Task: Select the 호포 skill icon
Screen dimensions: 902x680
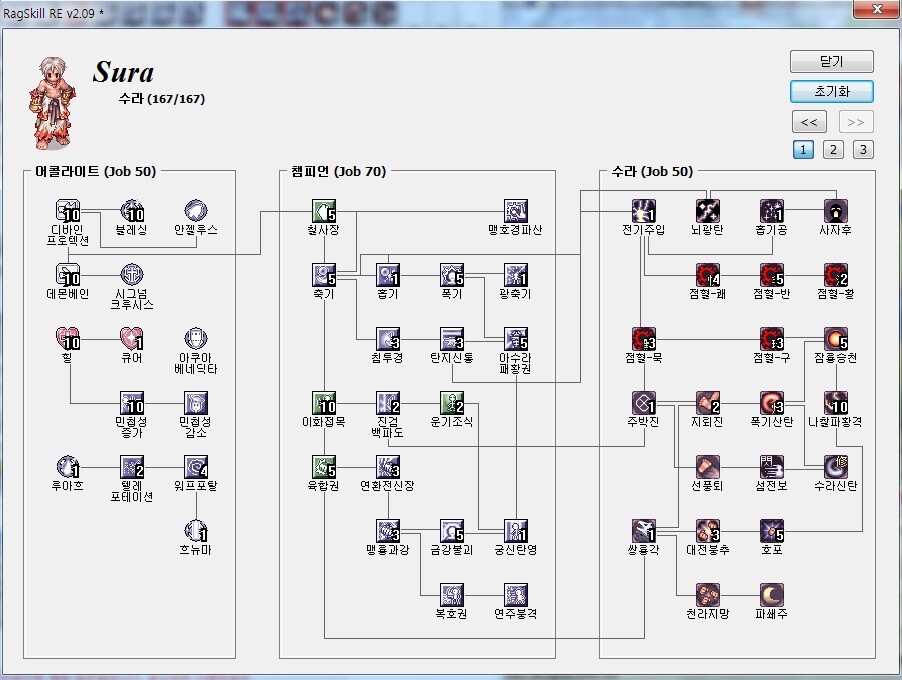Action: (x=771, y=531)
